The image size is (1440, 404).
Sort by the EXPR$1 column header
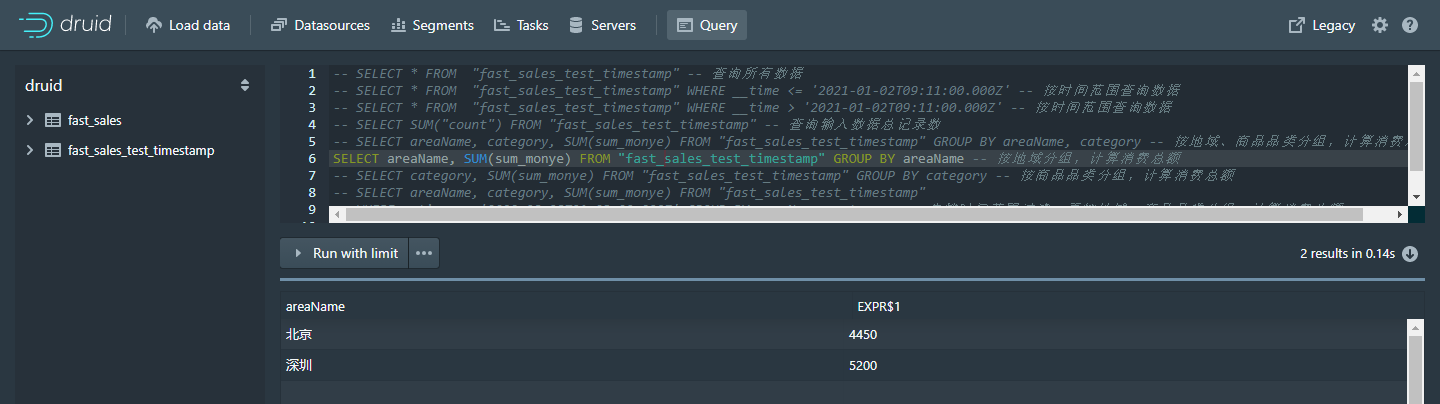(879, 307)
